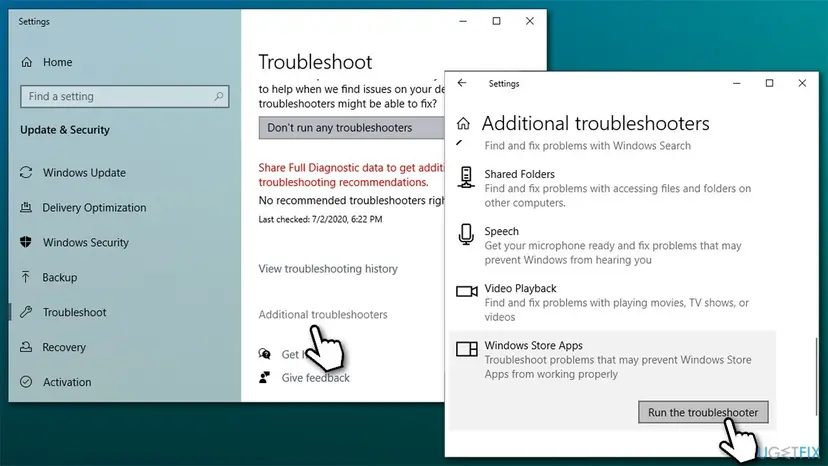Minimize the back Troubleshoot Settings window
Screen dimensions: 828x466
pyautogui.click(x=463, y=21)
